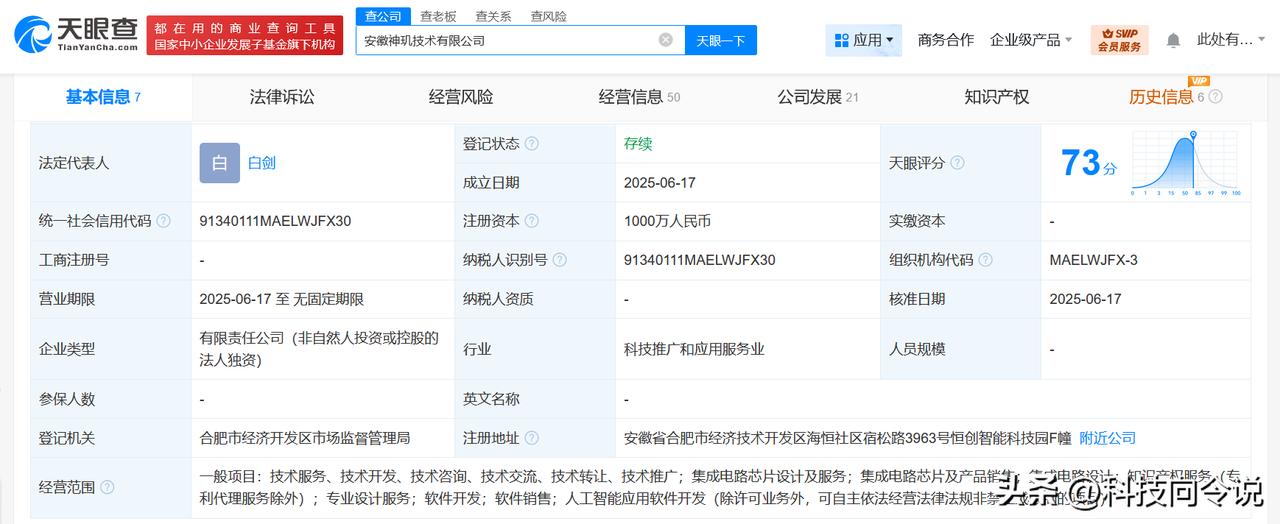Expand the 企业级产品 dropdown

(x=1031, y=40)
